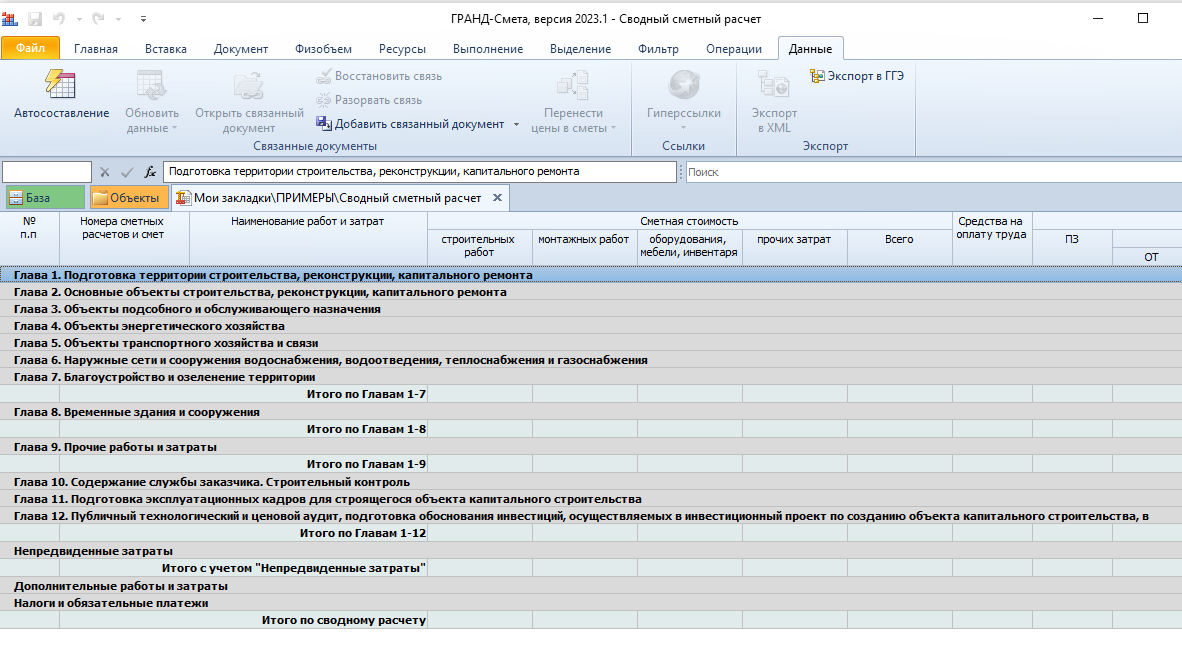1182x652 pixels.
Task: Select row Глава 1. Подготовка территории строительства
Action: [591, 275]
